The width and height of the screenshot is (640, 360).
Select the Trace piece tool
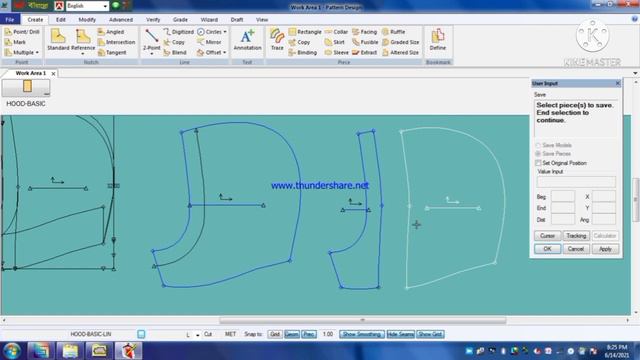click(x=277, y=40)
